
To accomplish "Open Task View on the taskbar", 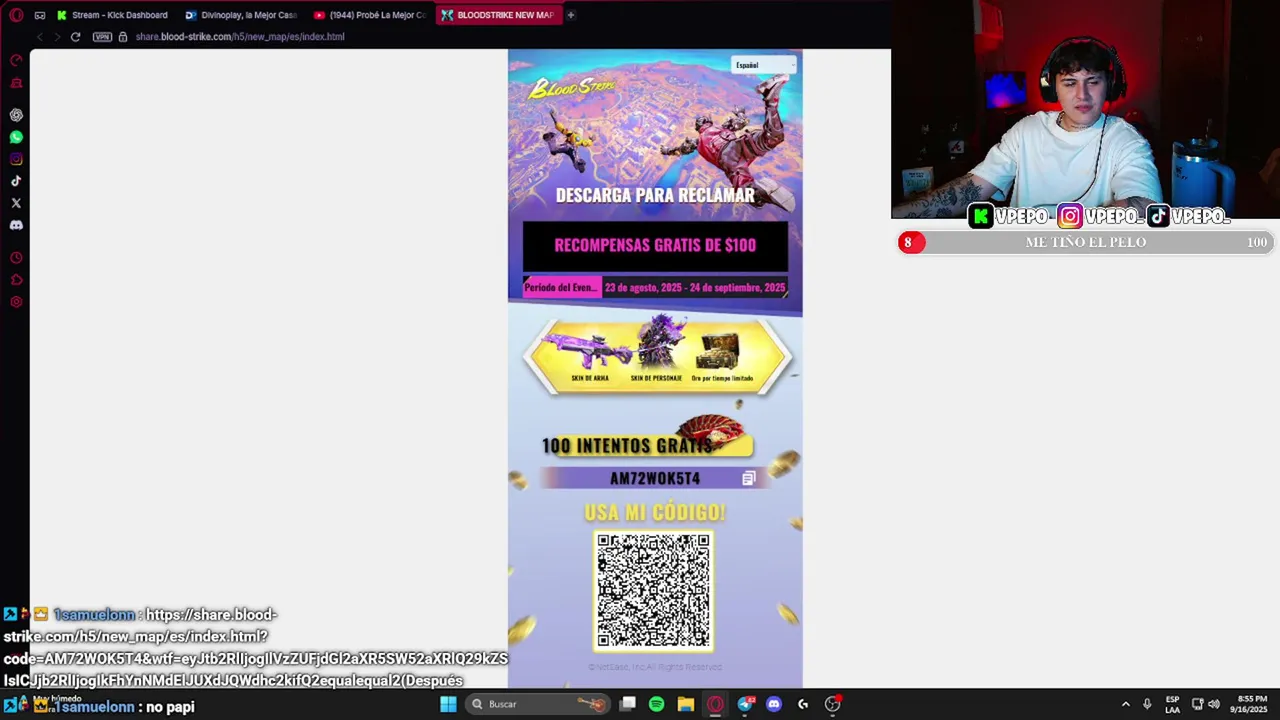I will (x=628, y=704).
